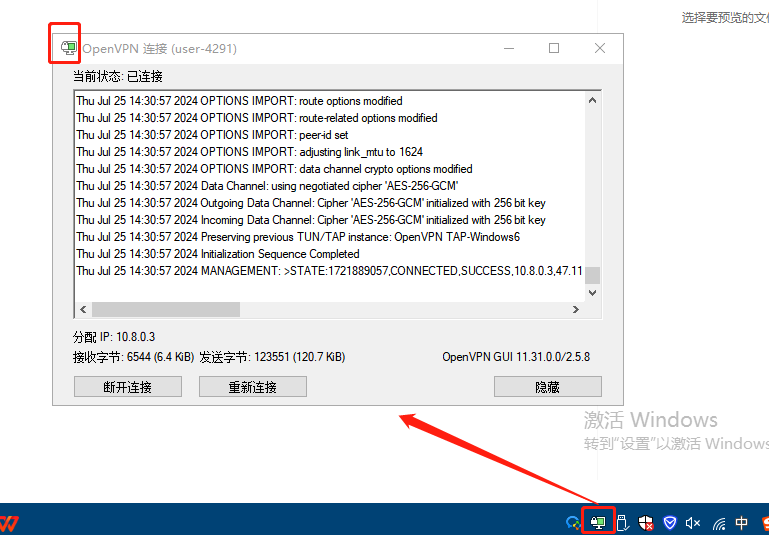Viewport: 769px width, 535px height.
Task: Click the '接收字节: 6544 (6.4 KiB)' text
Action: click(x=133, y=357)
